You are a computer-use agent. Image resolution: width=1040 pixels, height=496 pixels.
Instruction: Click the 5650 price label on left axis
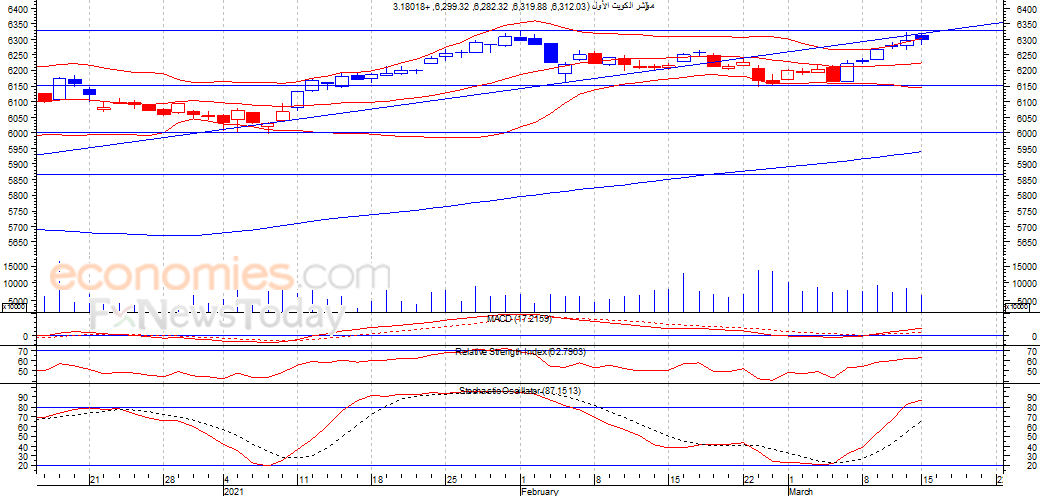pyautogui.click(x=19, y=243)
